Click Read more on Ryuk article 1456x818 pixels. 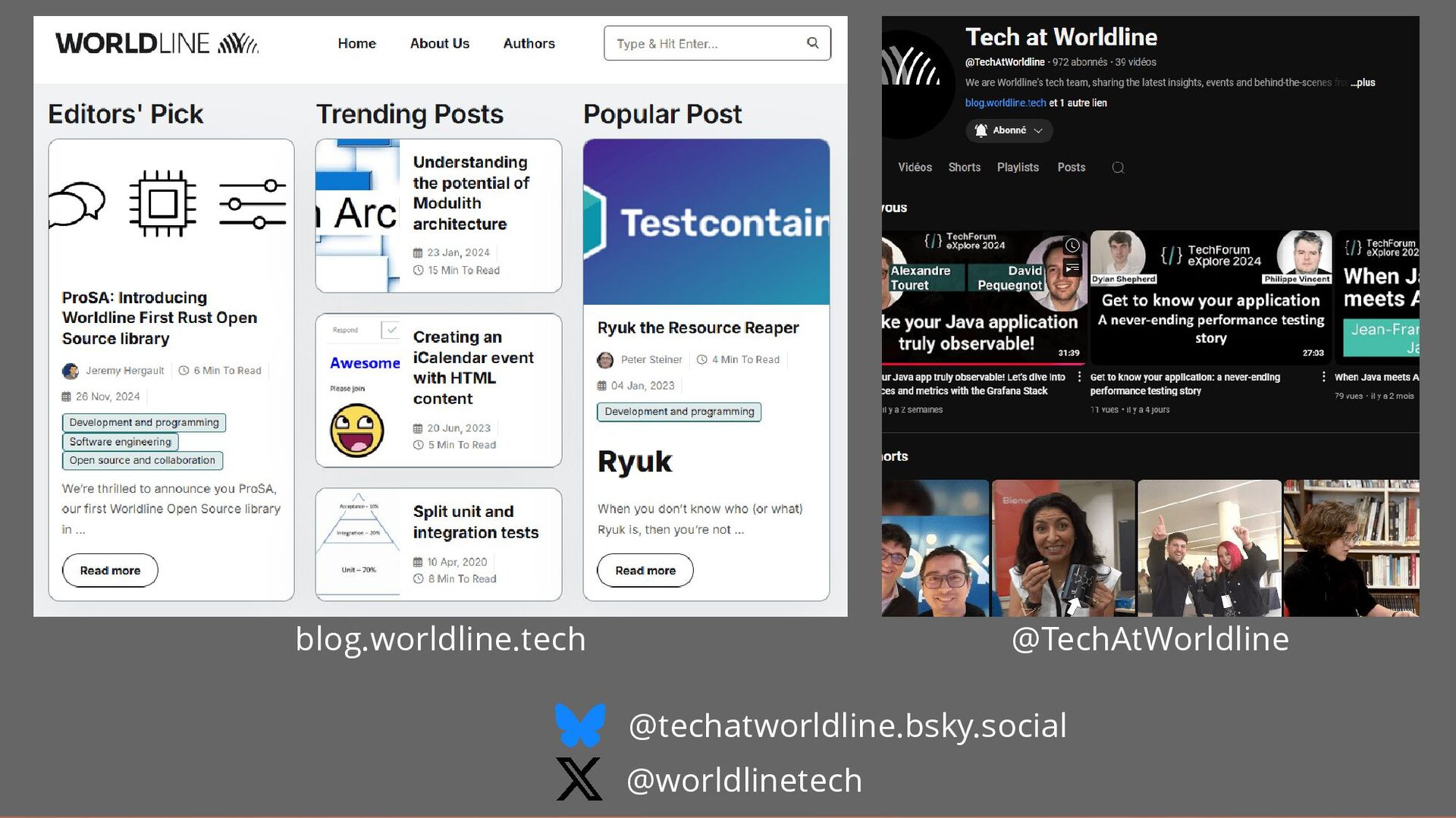click(x=645, y=570)
